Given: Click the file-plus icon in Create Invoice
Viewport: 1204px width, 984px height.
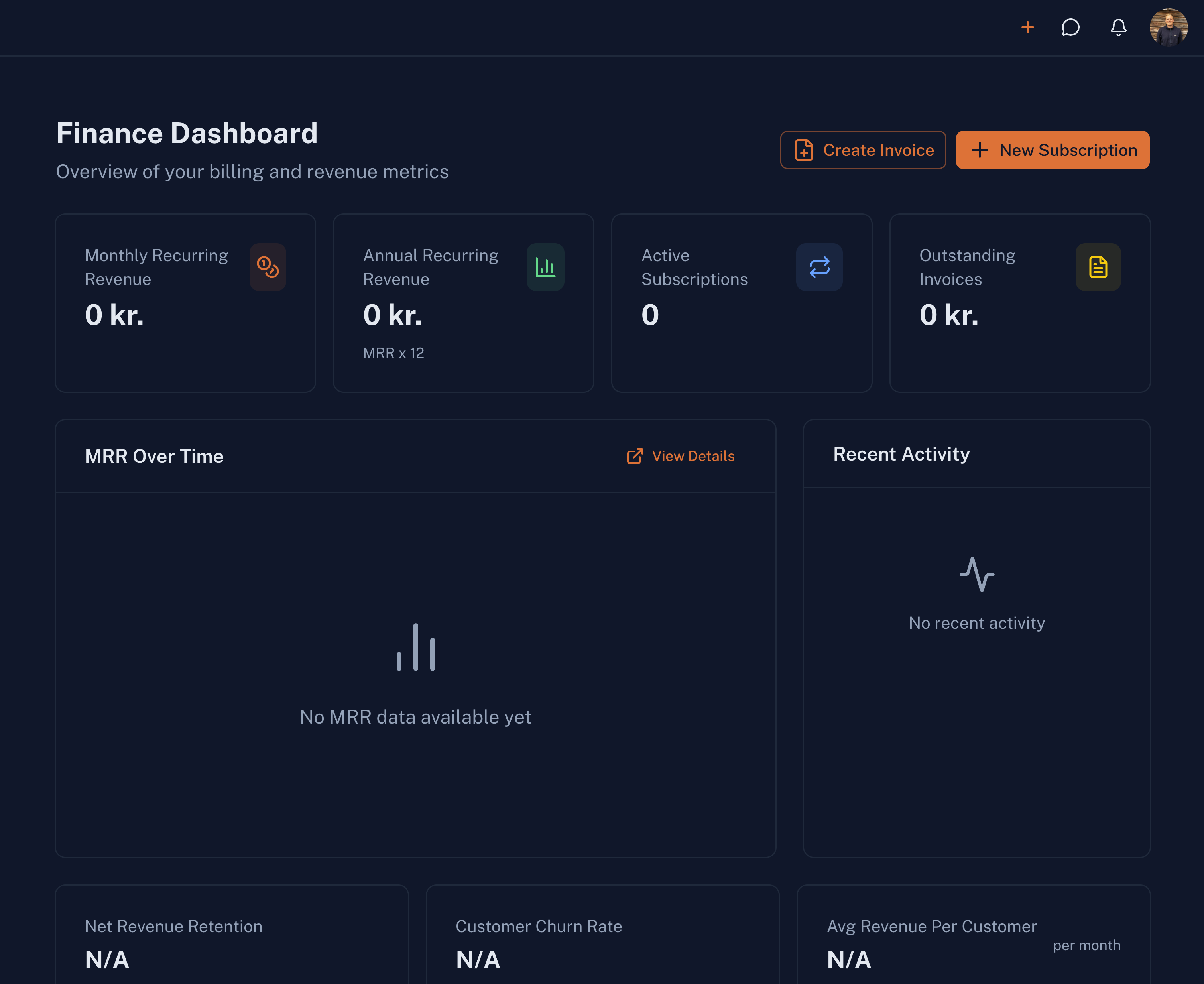Looking at the screenshot, I should tap(804, 150).
